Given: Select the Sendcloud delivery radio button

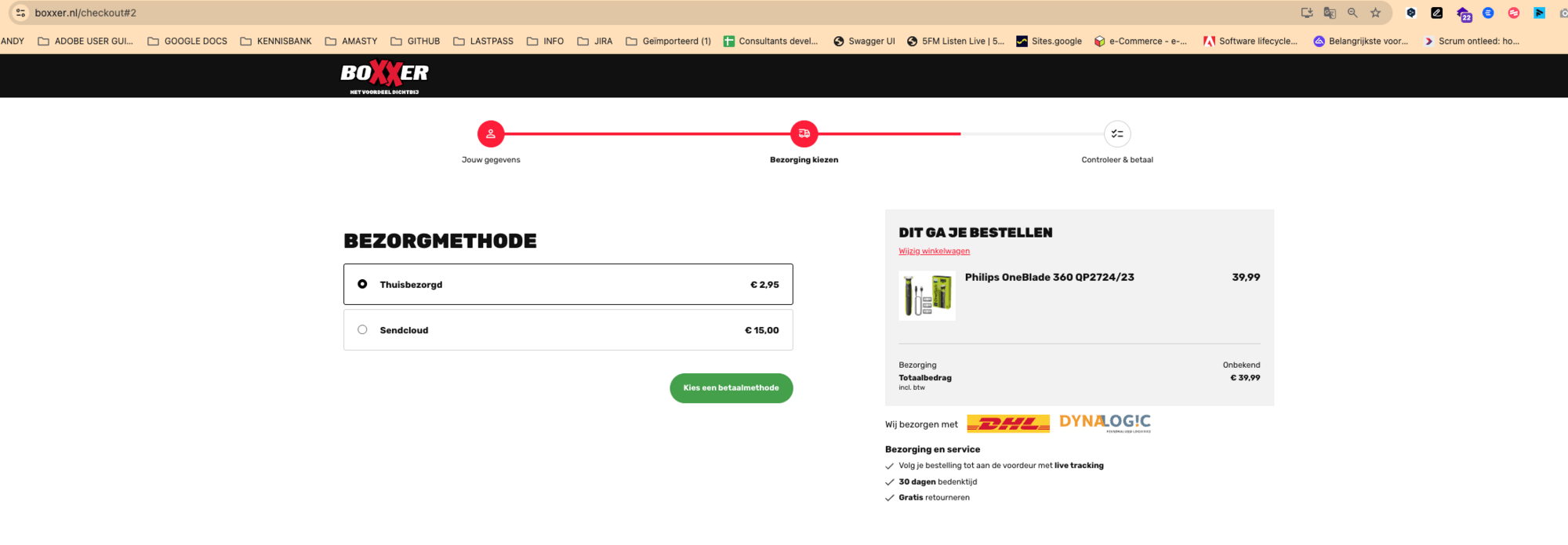Looking at the screenshot, I should 362,329.
